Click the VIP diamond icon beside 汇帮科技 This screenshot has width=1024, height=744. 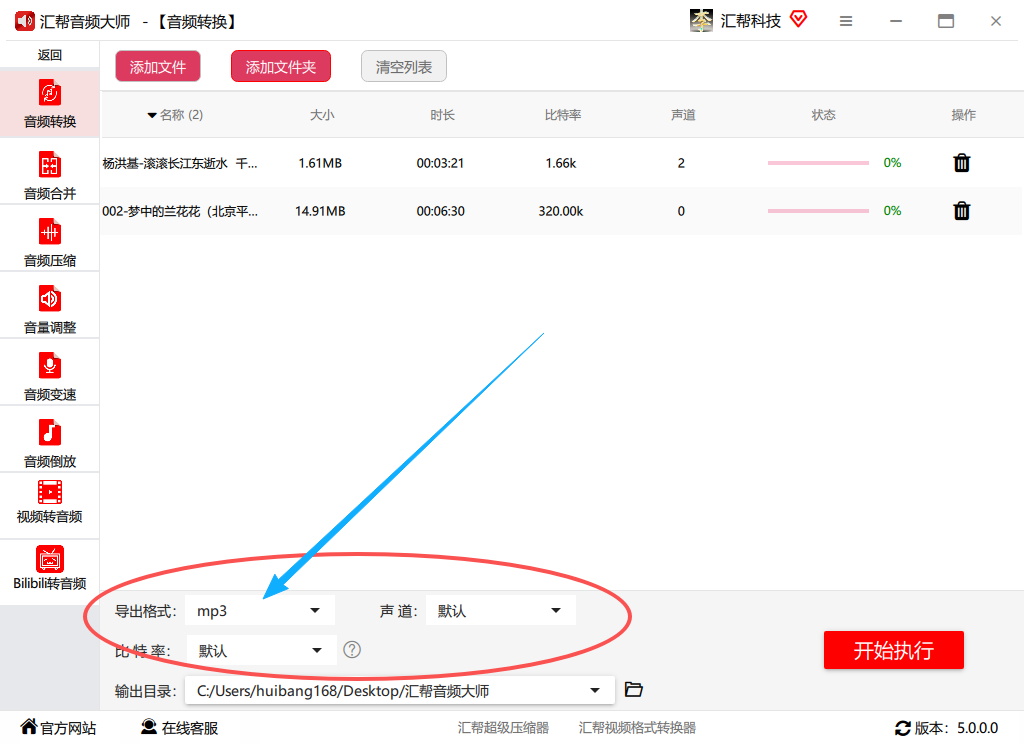(798, 19)
